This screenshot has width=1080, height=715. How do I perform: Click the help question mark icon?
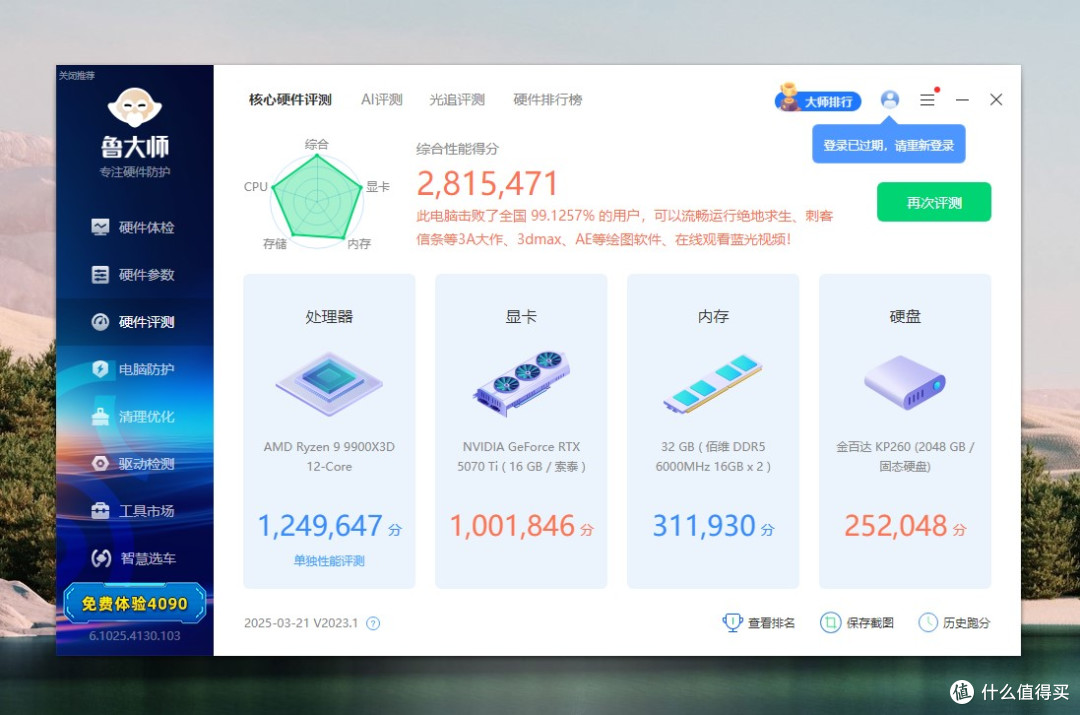tap(373, 623)
